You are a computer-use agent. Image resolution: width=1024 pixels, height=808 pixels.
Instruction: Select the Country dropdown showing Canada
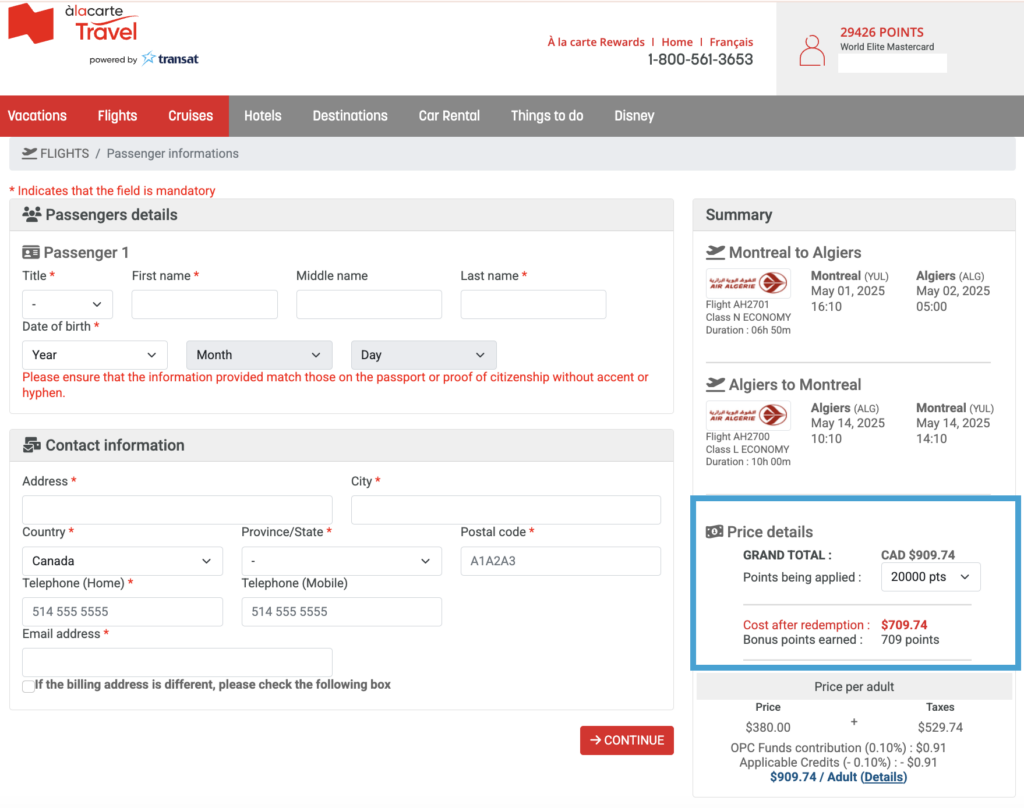(122, 561)
